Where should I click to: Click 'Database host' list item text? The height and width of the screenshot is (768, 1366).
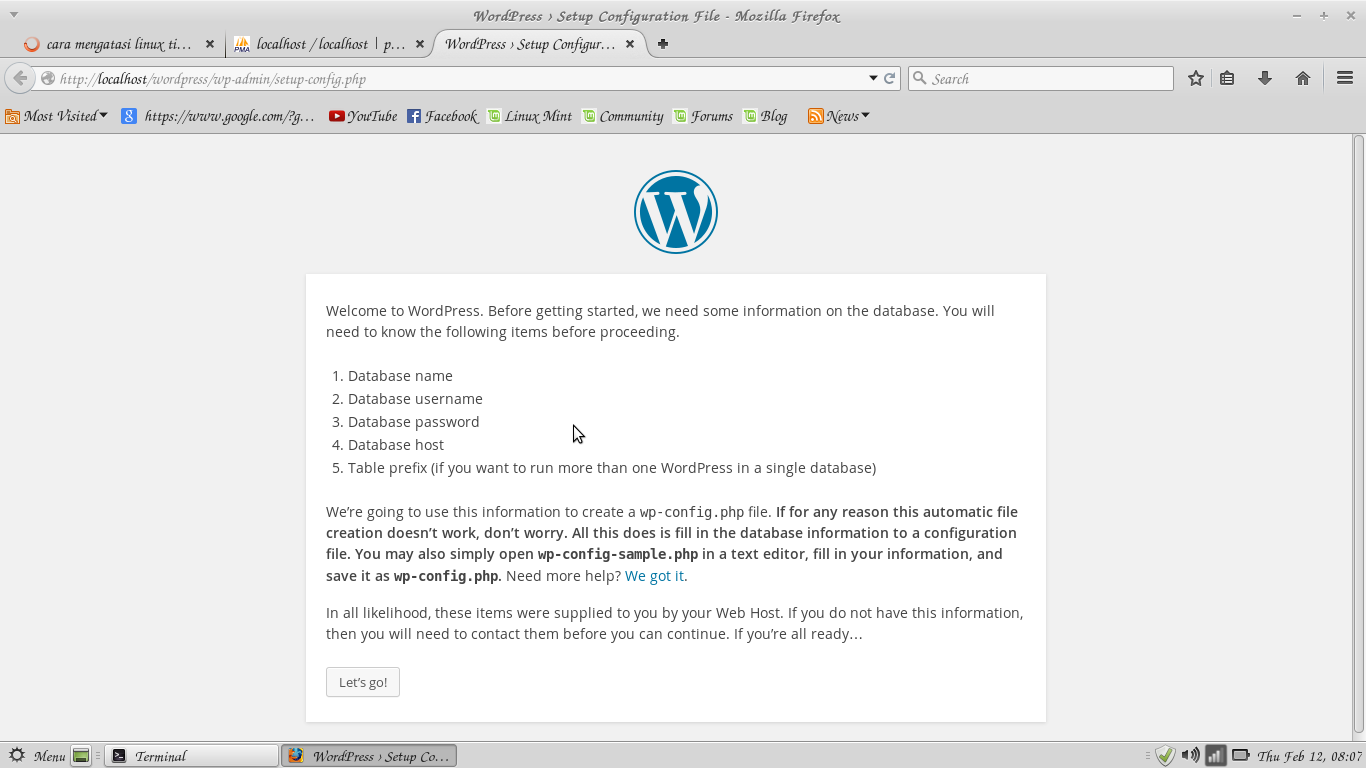point(396,445)
